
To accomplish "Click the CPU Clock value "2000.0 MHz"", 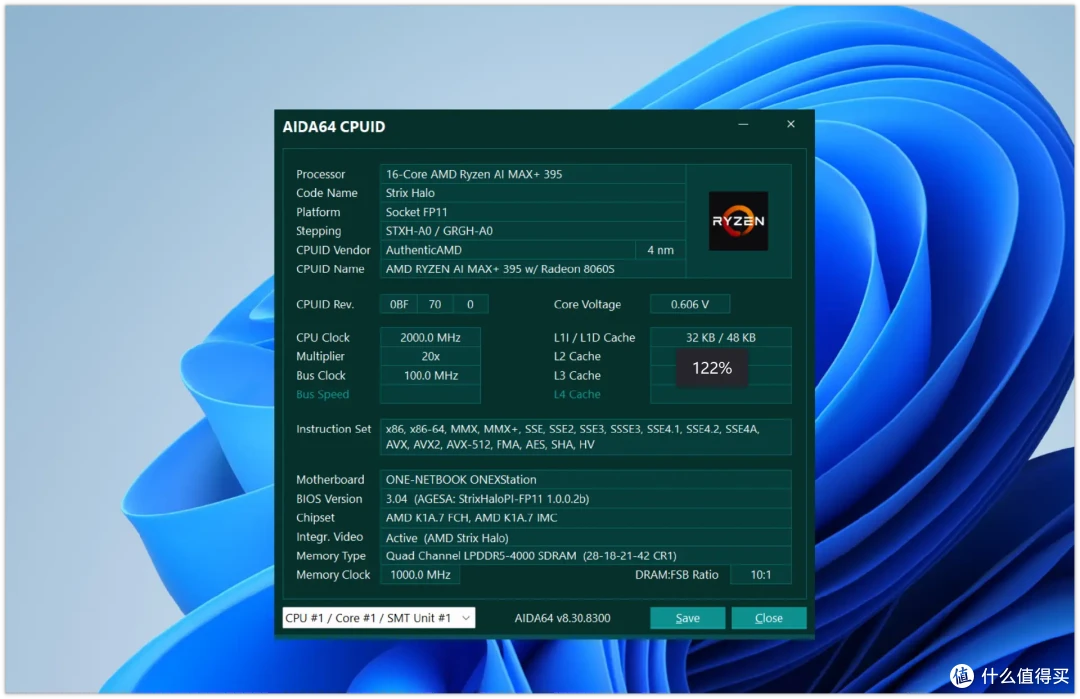I will (x=430, y=337).
